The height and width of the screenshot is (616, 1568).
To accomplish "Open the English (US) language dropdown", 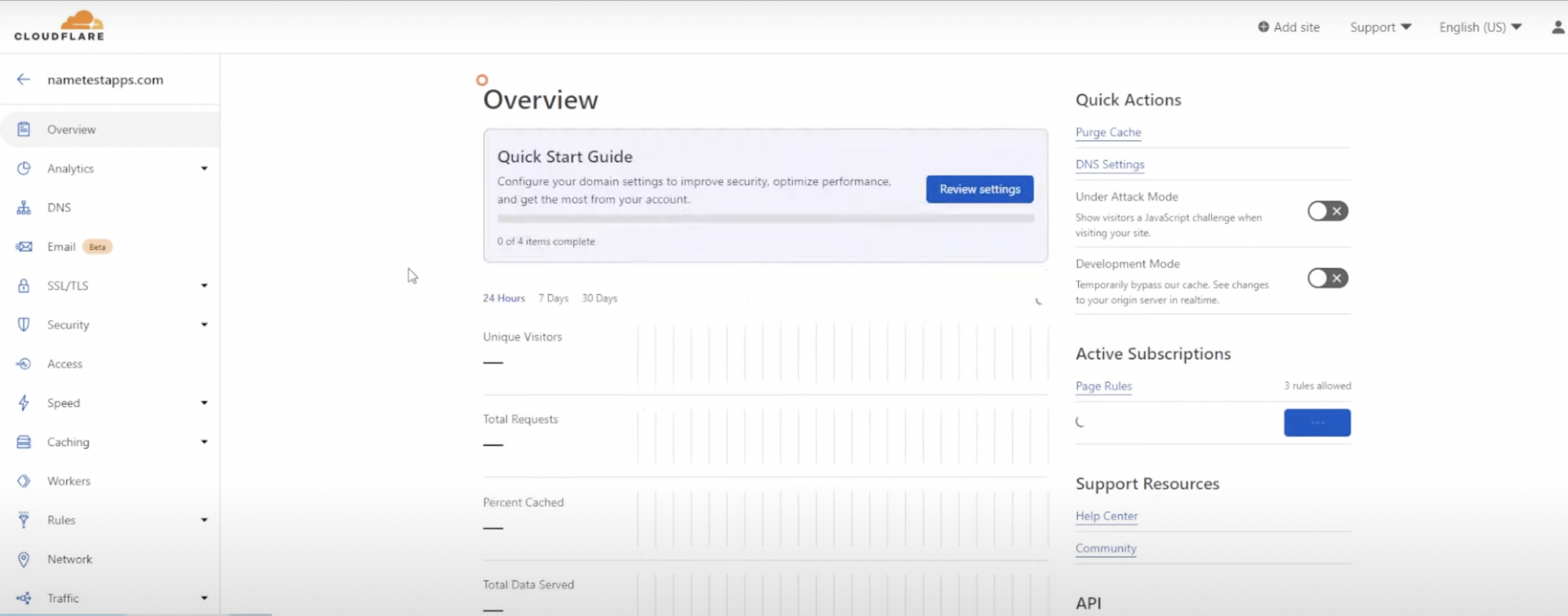I will (x=1479, y=28).
